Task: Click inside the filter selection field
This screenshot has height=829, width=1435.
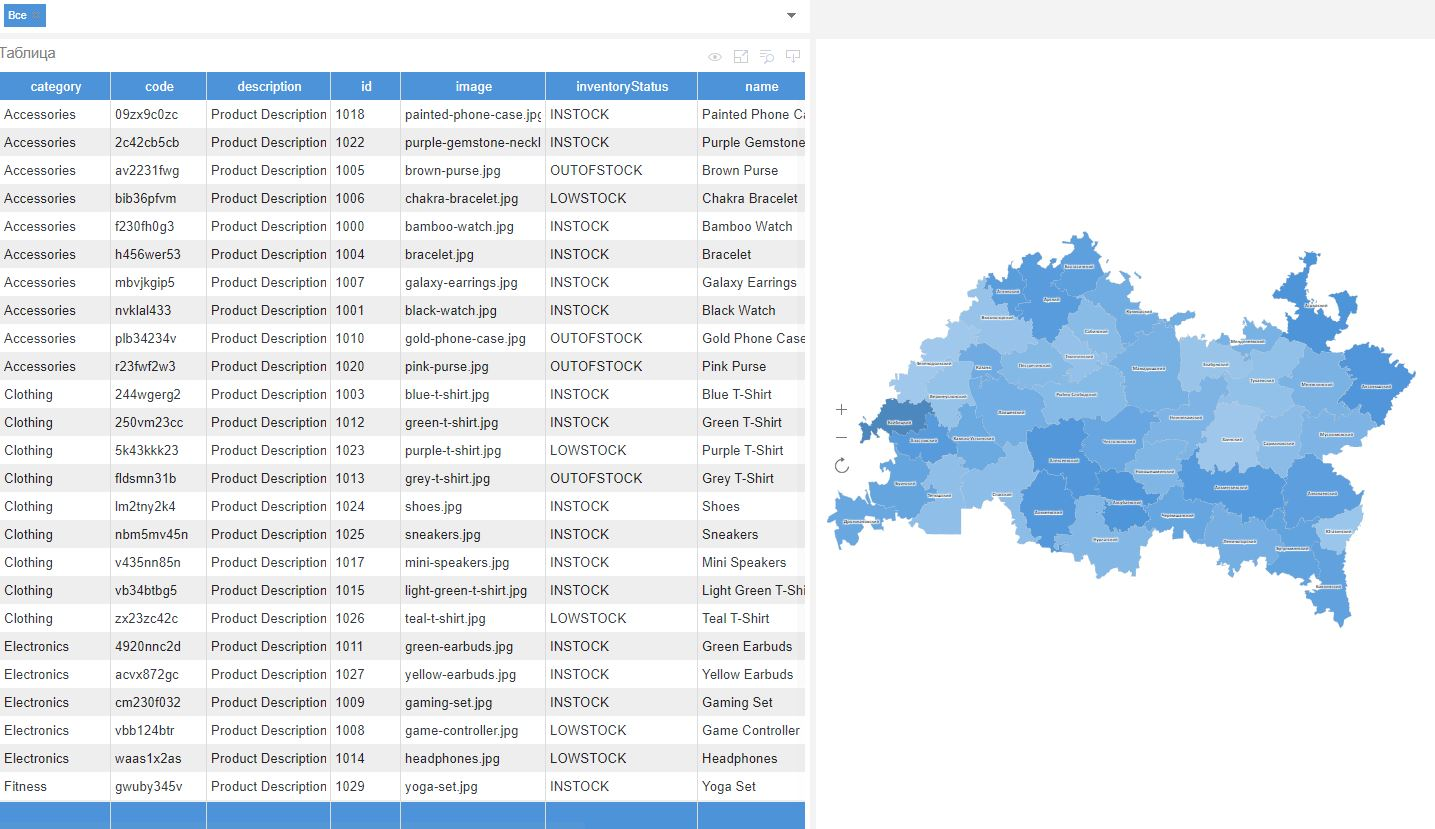Action: click(x=400, y=15)
